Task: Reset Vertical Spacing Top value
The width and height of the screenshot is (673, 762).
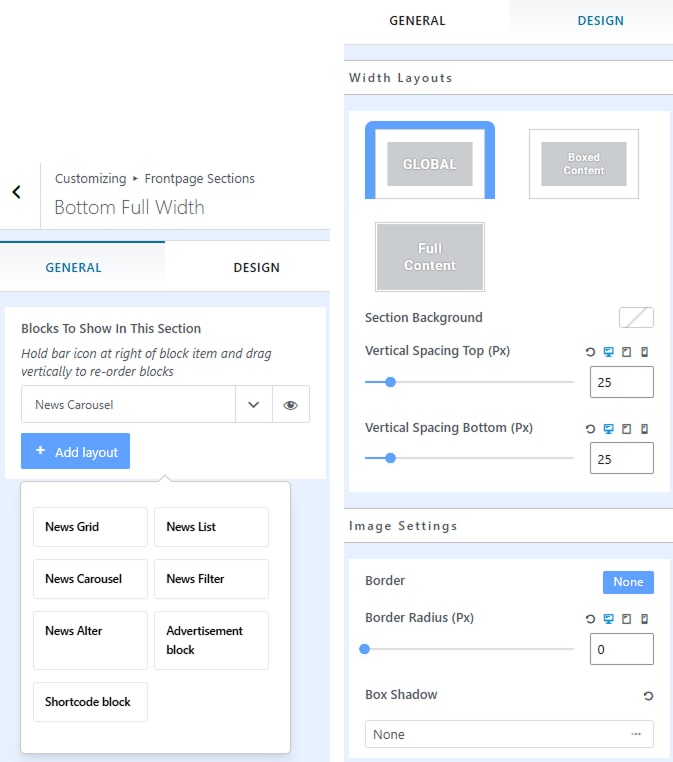Action: [x=590, y=352]
